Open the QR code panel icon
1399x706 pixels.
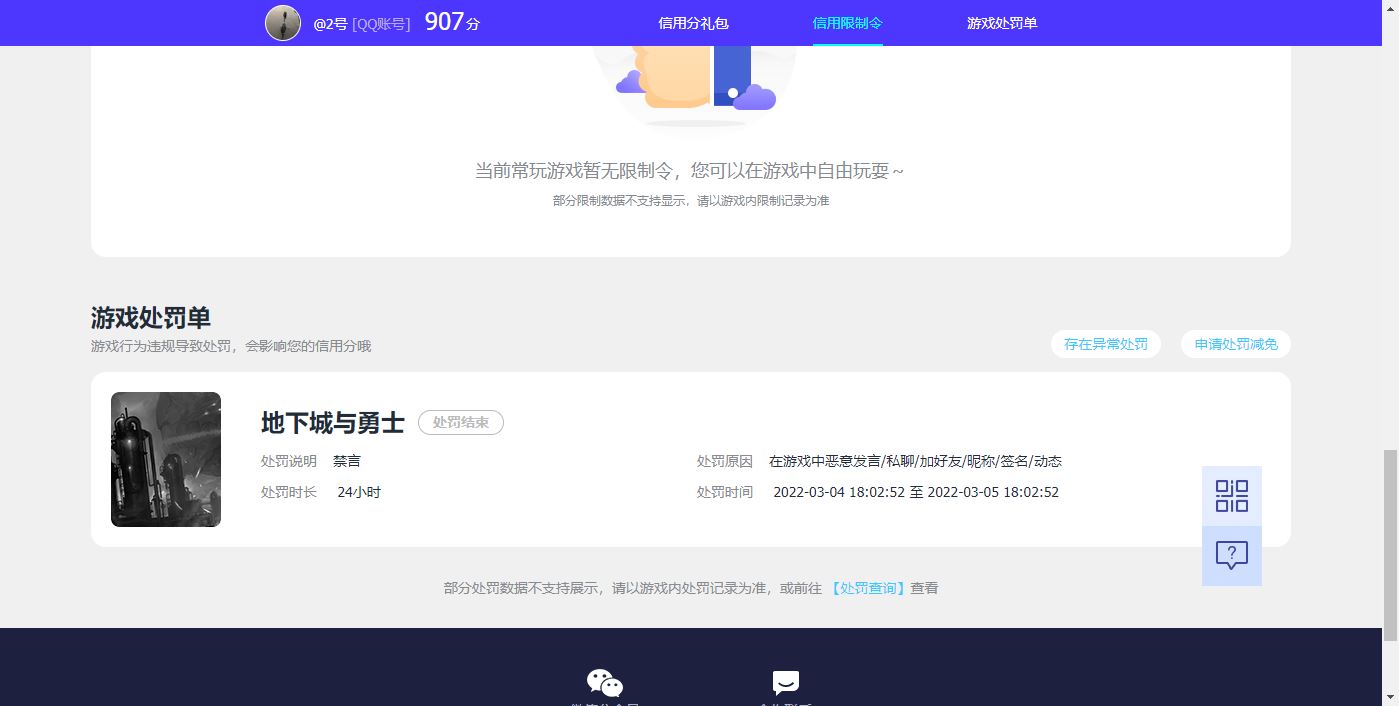[x=1231, y=495]
